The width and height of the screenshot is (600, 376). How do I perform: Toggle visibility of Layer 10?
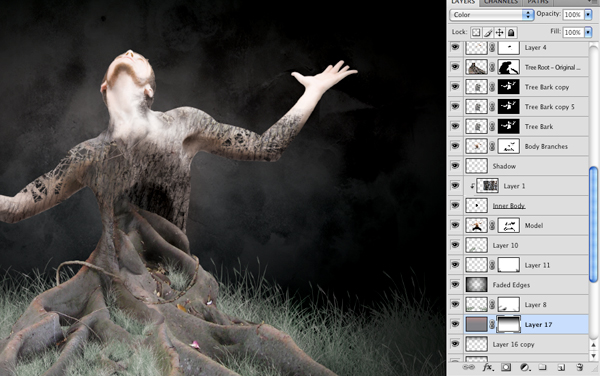(x=455, y=245)
